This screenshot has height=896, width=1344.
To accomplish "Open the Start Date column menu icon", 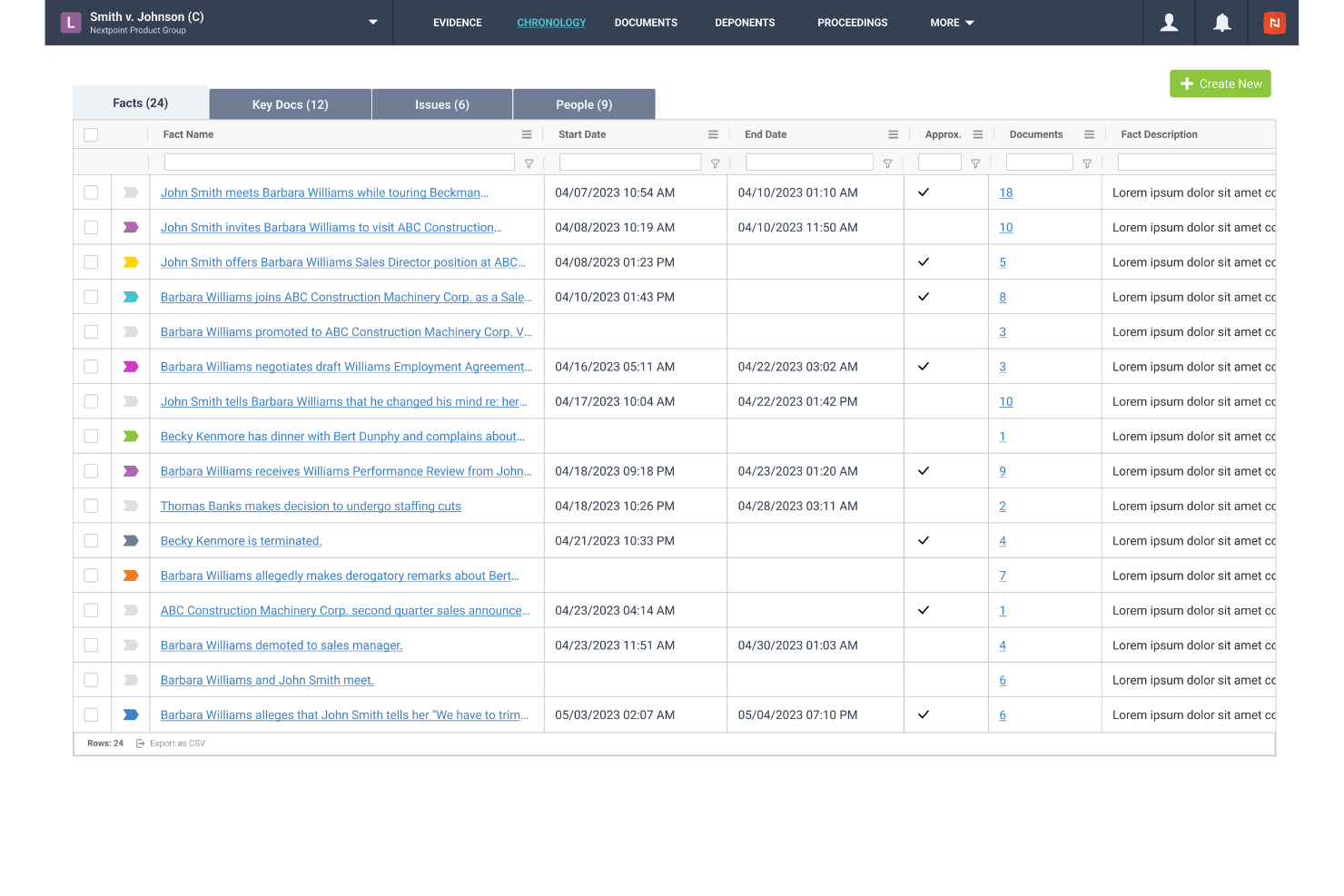I will click(x=713, y=134).
